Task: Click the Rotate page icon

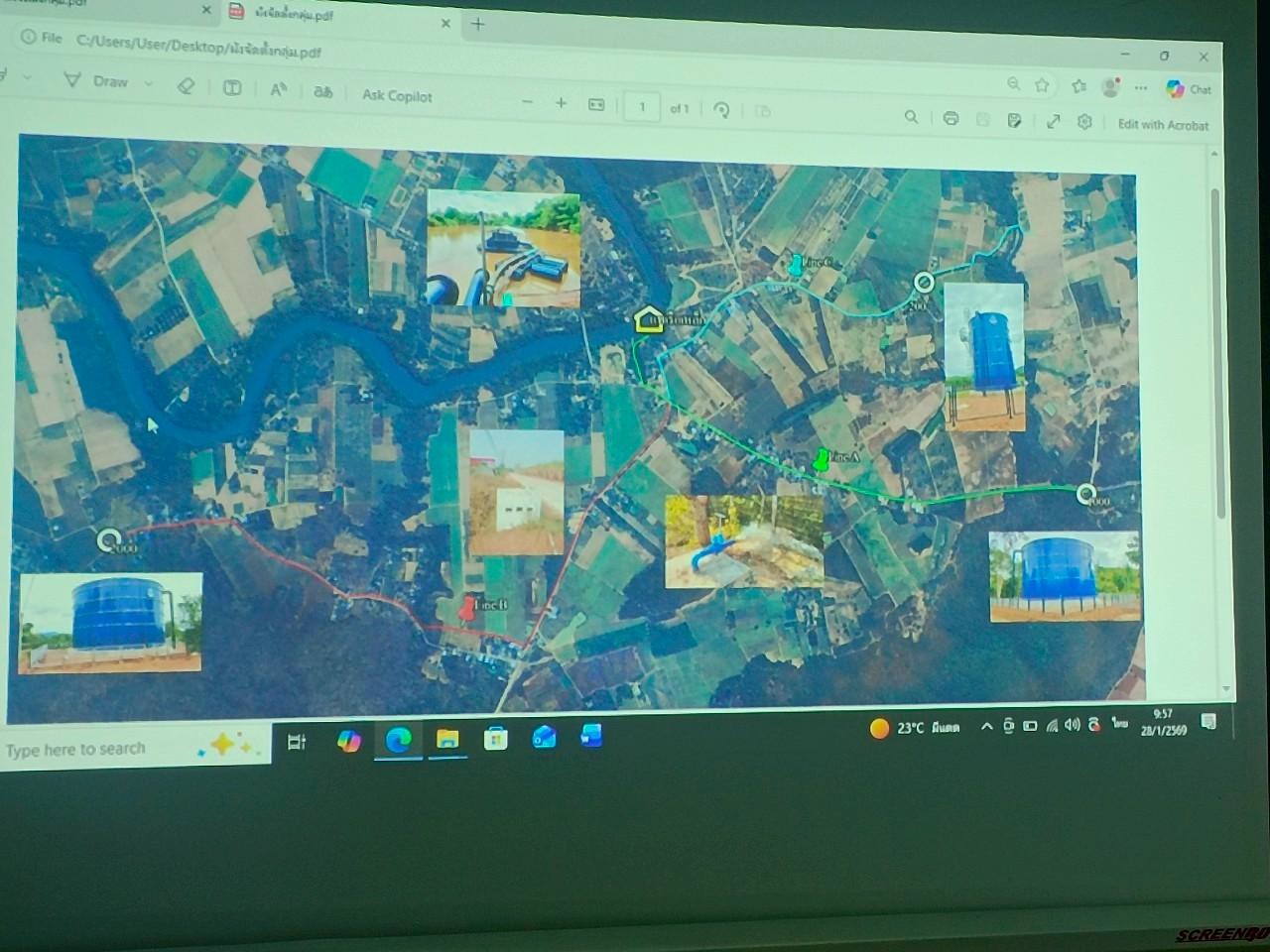Action: (x=721, y=110)
